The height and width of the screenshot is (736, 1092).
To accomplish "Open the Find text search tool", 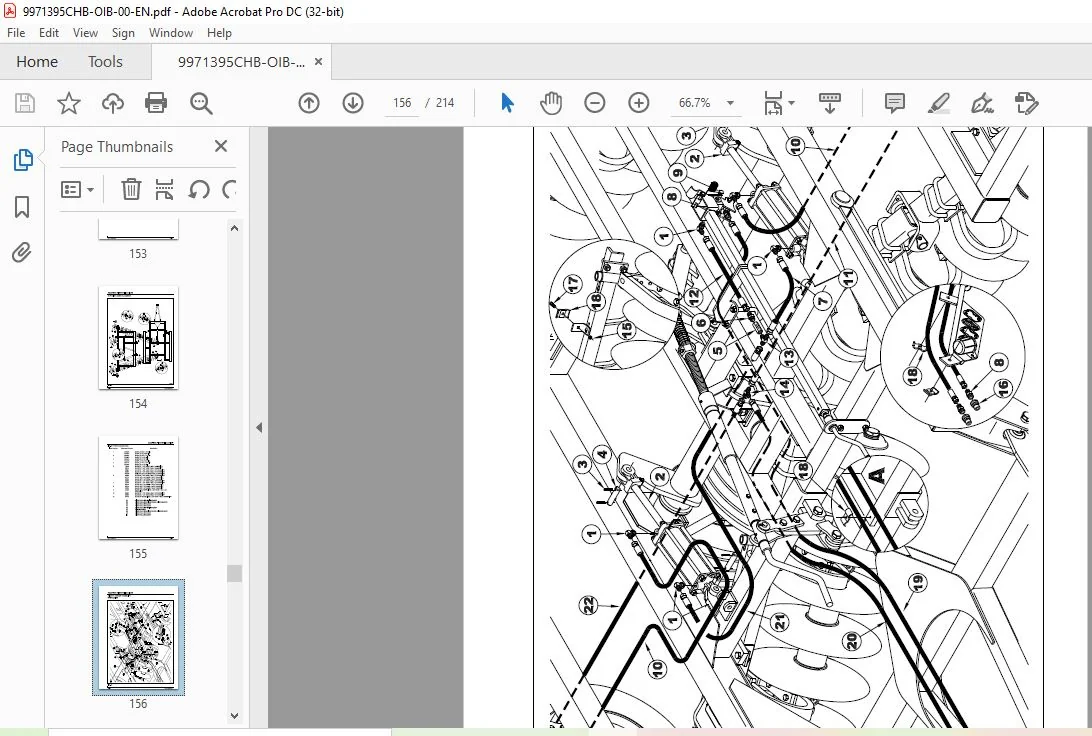I will pyautogui.click(x=201, y=103).
